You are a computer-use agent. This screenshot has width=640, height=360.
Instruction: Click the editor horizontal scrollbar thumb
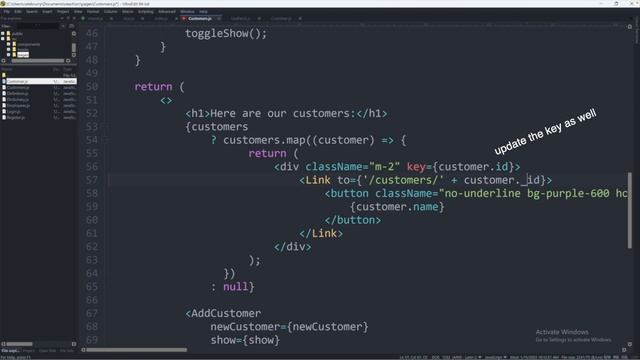click(137, 350)
